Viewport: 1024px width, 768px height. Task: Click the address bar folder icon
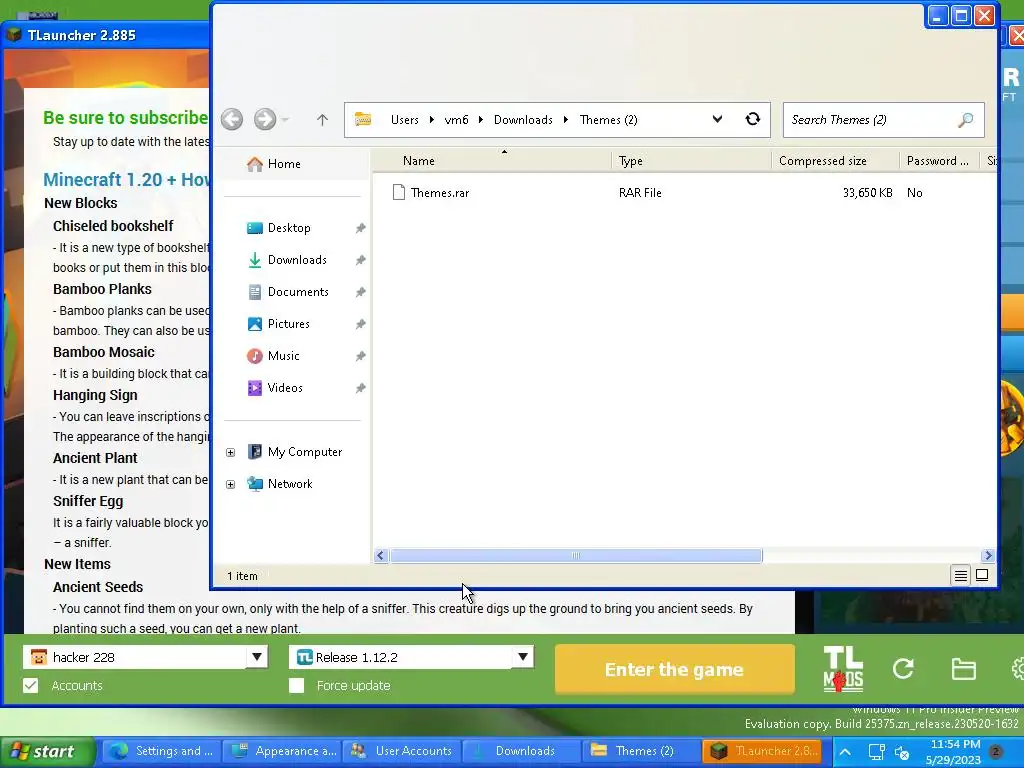coord(363,120)
